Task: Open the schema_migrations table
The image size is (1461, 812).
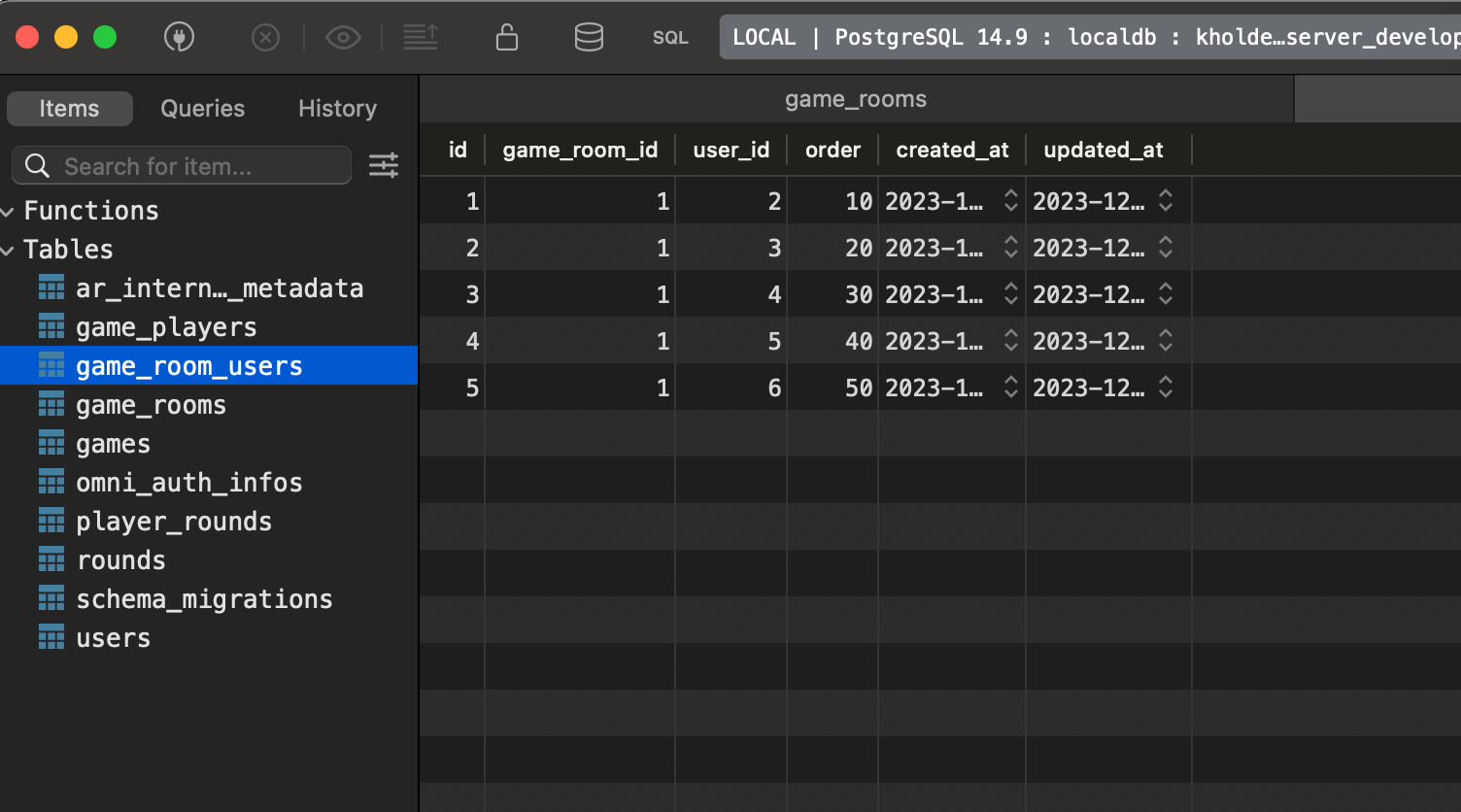Action: [204, 599]
